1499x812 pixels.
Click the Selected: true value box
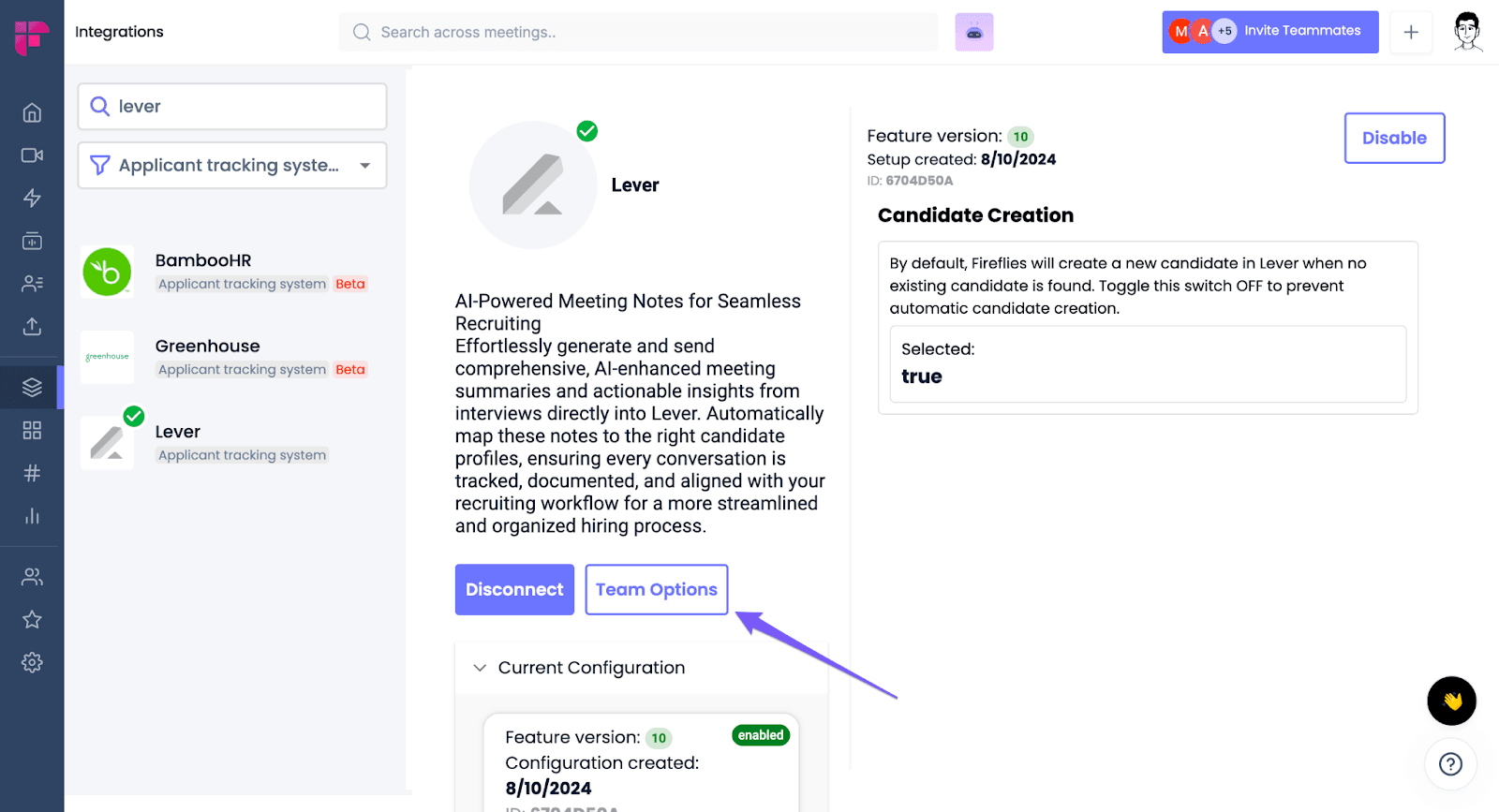1148,364
